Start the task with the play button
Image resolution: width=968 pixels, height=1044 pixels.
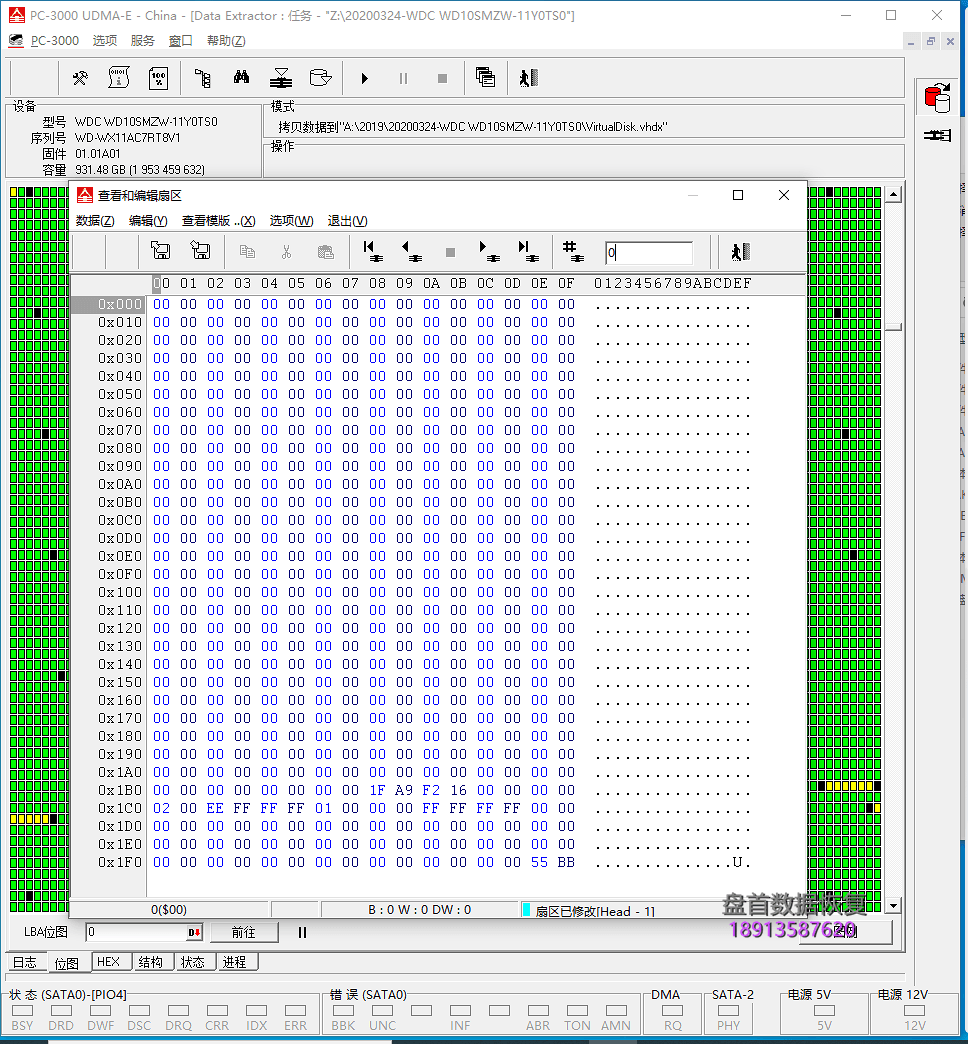[364, 79]
